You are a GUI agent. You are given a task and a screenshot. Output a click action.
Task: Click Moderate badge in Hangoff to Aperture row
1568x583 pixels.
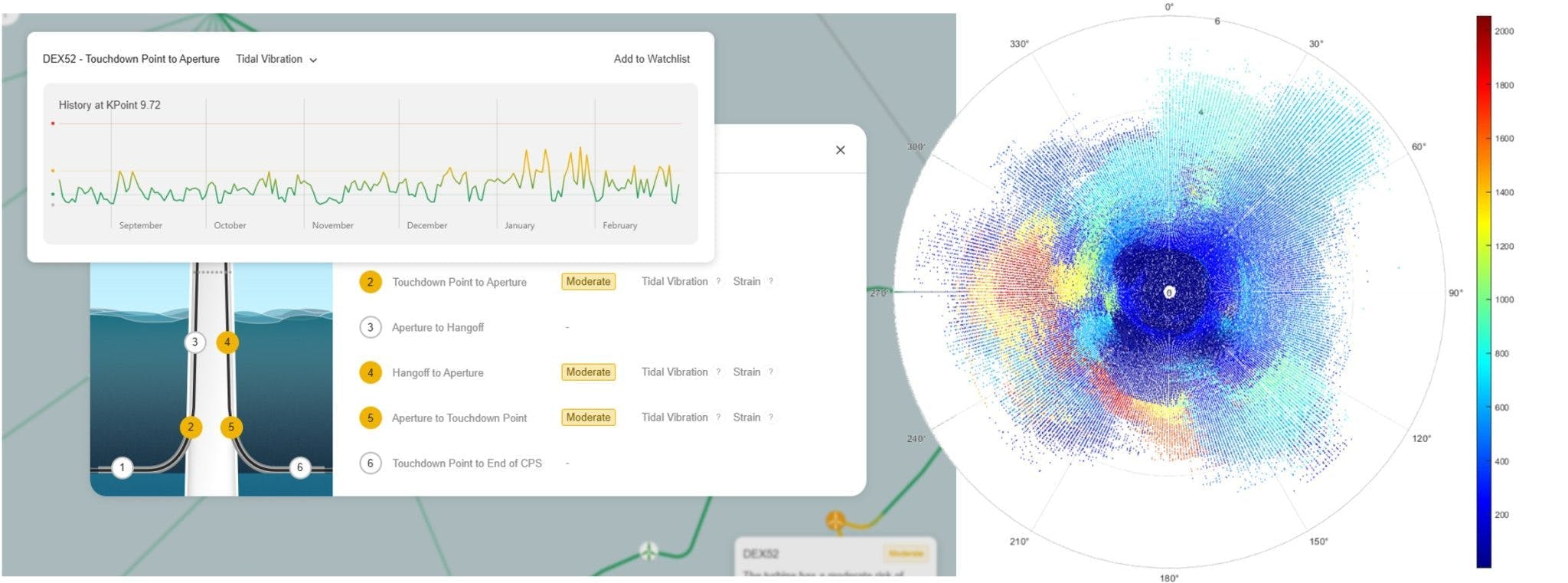pos(588,372)
